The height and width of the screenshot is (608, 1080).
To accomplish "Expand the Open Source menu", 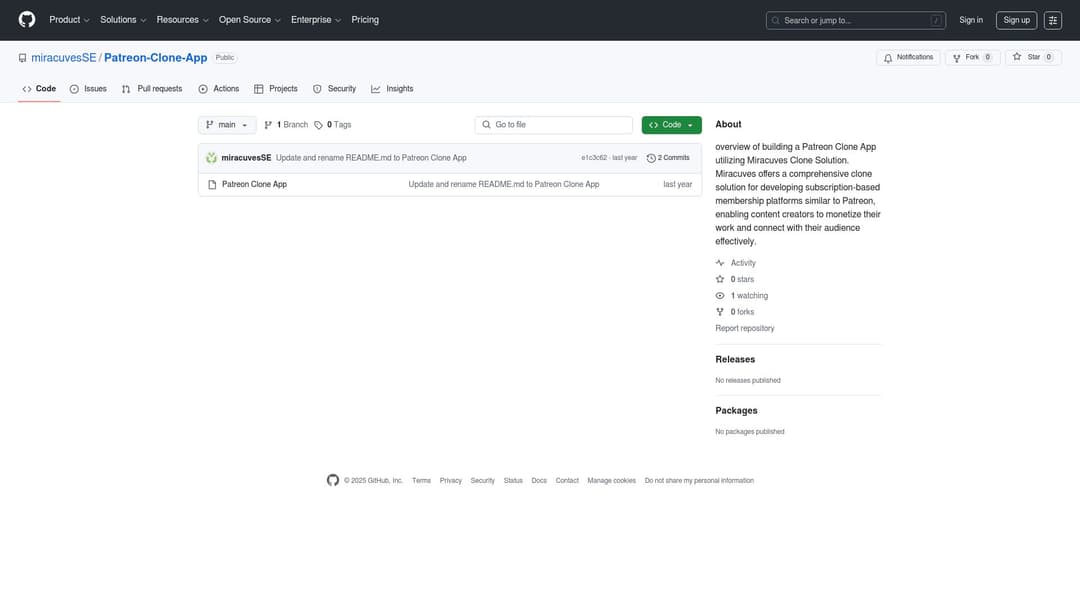I will (x=249, y=20).
